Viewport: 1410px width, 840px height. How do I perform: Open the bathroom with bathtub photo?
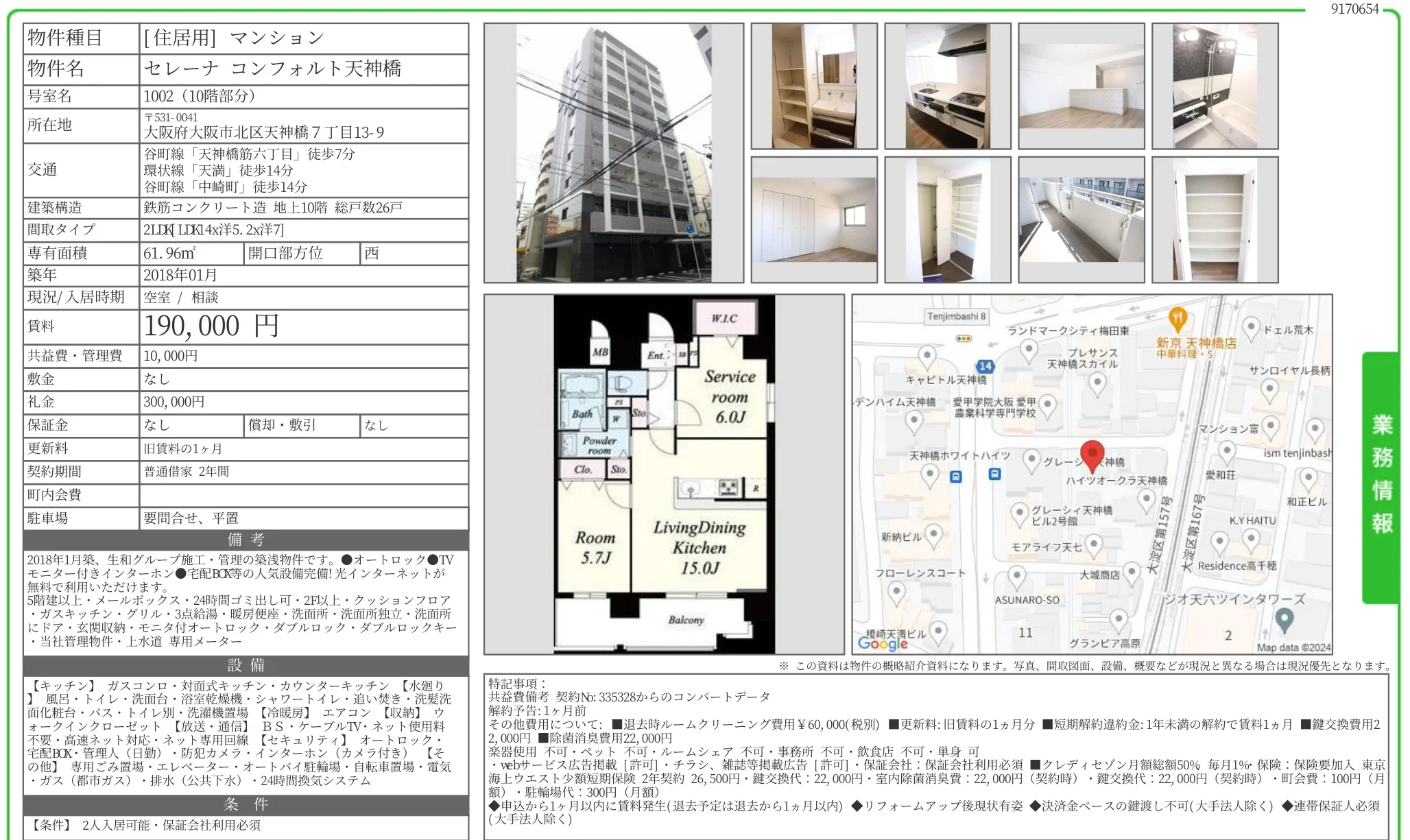click(1215, 86)
